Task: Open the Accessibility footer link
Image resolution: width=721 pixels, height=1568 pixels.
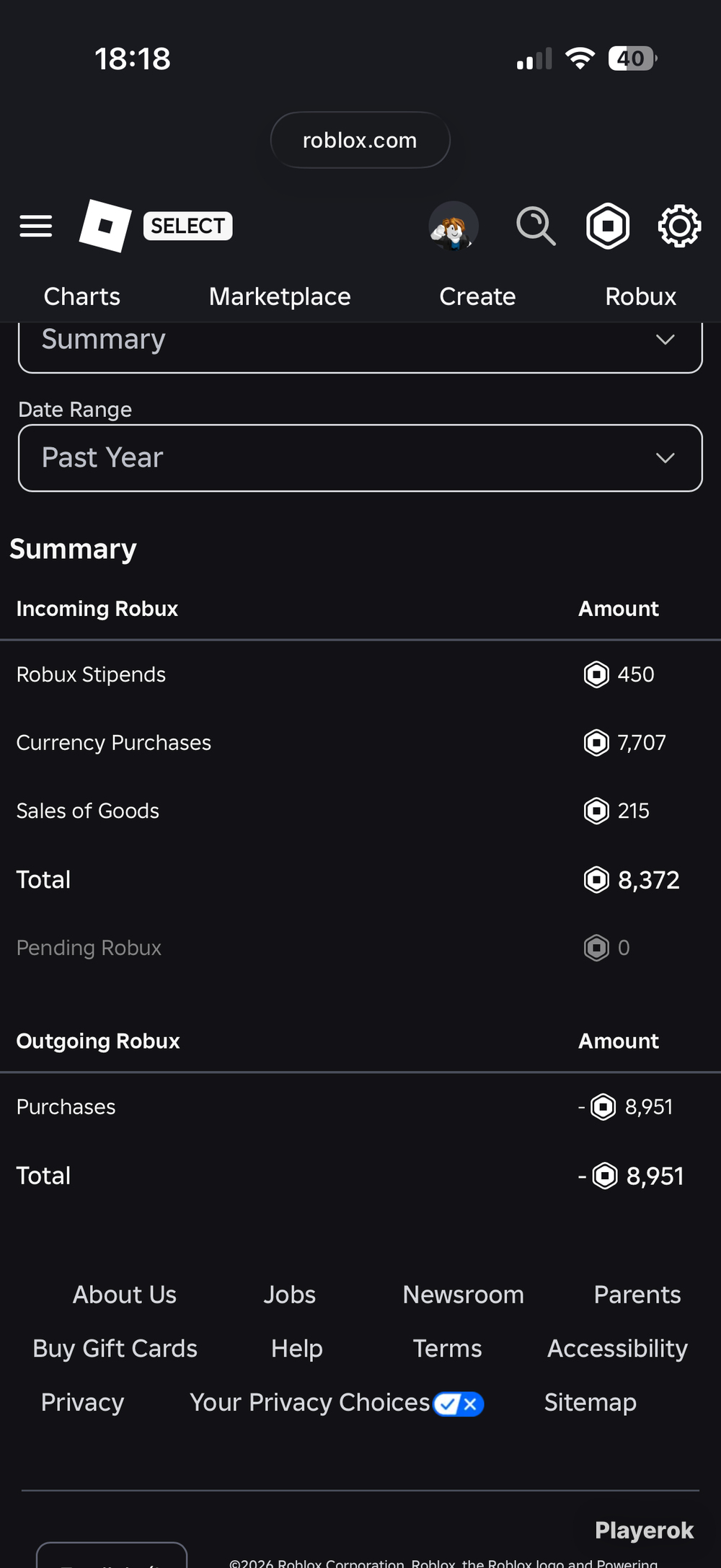Action: tap(617, 1349)
